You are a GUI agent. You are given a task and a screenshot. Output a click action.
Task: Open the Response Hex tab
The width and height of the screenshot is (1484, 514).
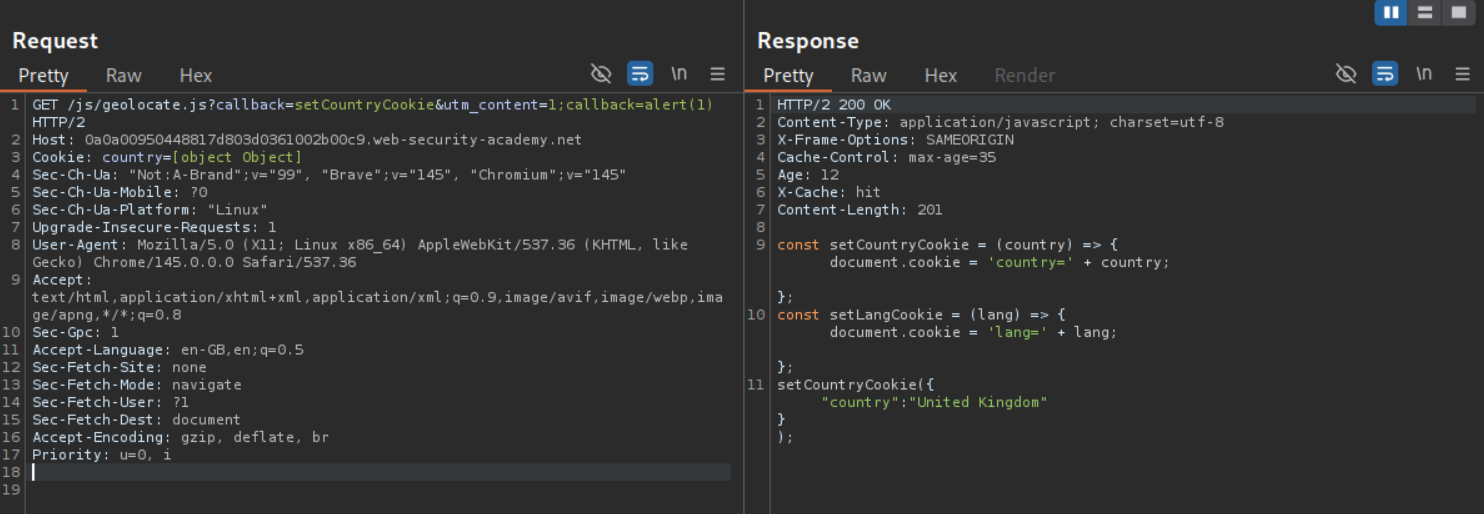click(x=941, y=75)
